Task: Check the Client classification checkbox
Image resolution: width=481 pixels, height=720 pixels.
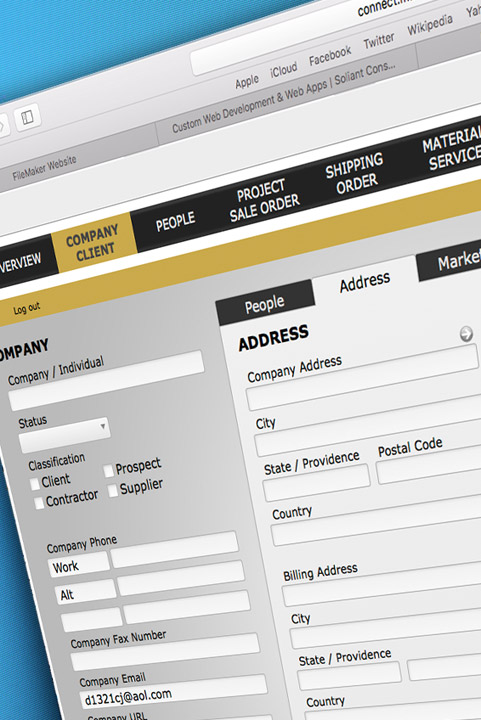Action: [x=34, y=484]
